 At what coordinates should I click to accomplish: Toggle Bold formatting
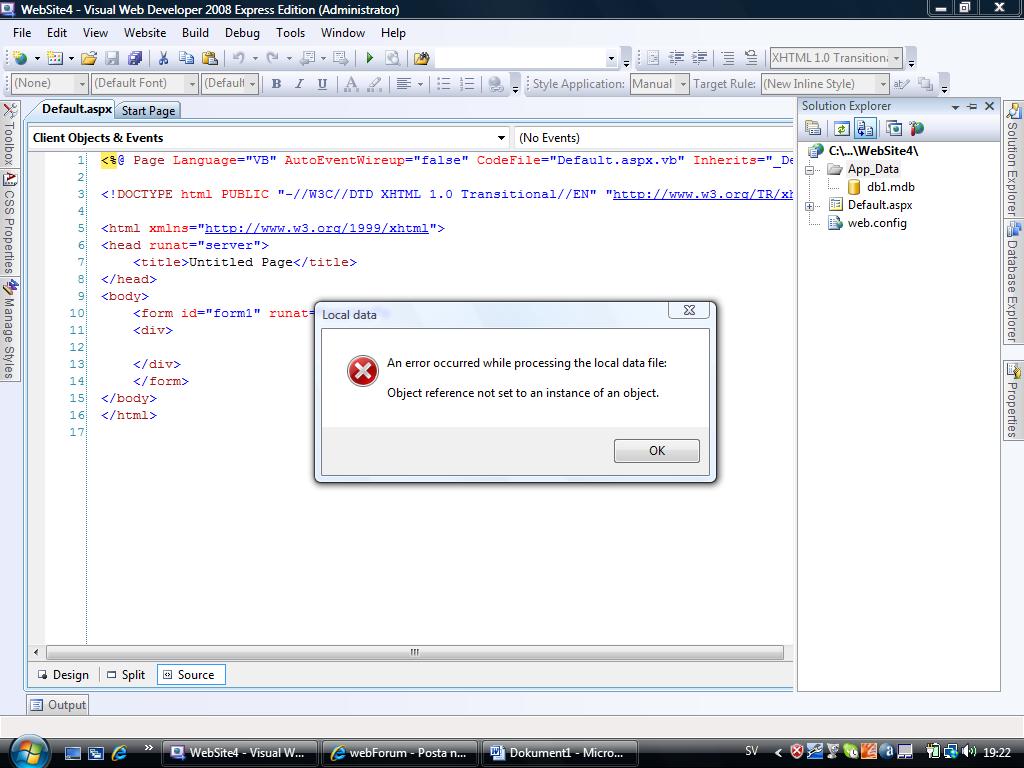point(276,84)
